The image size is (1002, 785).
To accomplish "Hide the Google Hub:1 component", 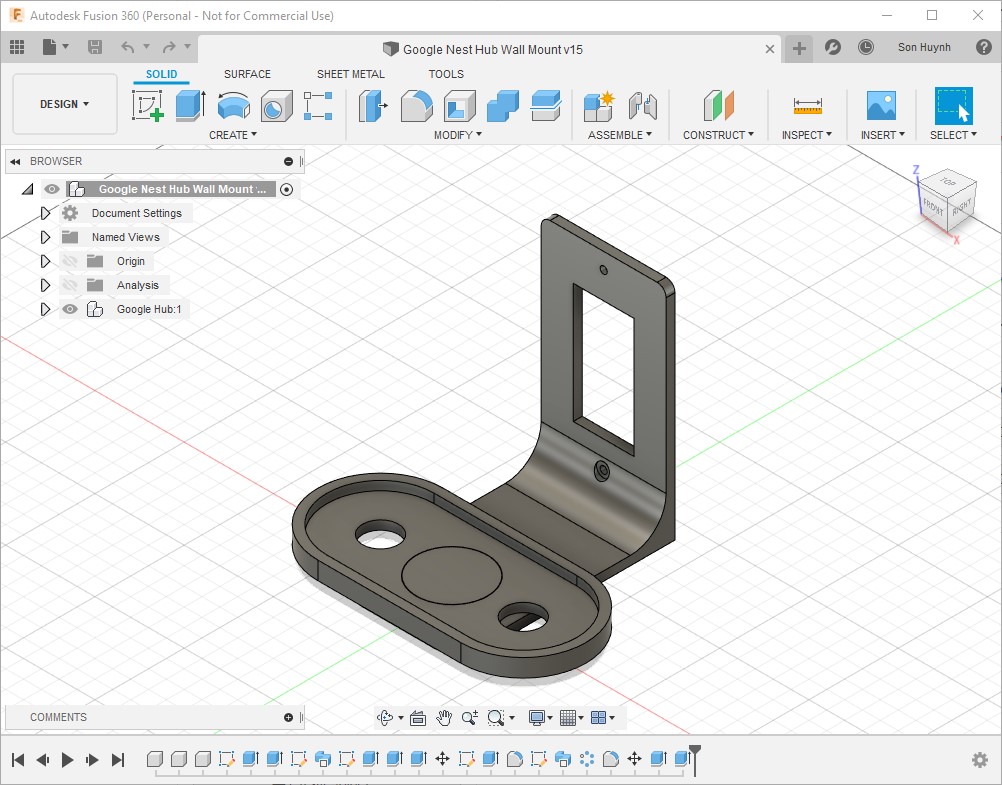I will tap(70, 309).
